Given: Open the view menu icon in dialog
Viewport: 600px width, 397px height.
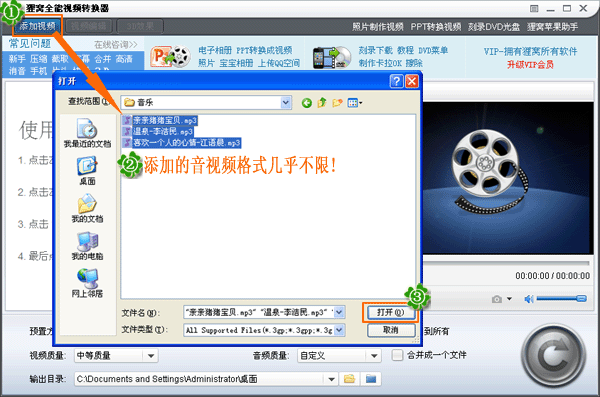Looking at the screenshot, I should point(354,103).
